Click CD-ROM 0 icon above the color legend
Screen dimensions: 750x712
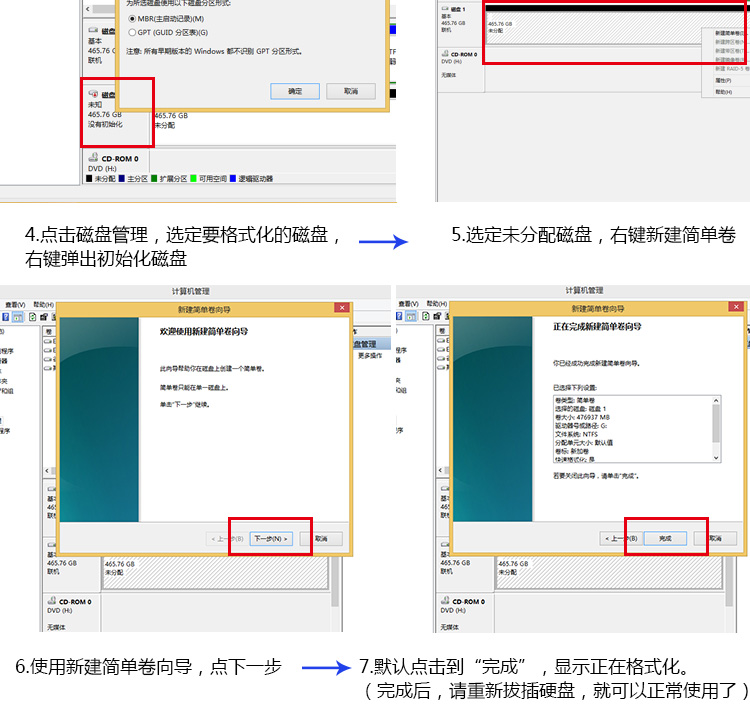93,157
